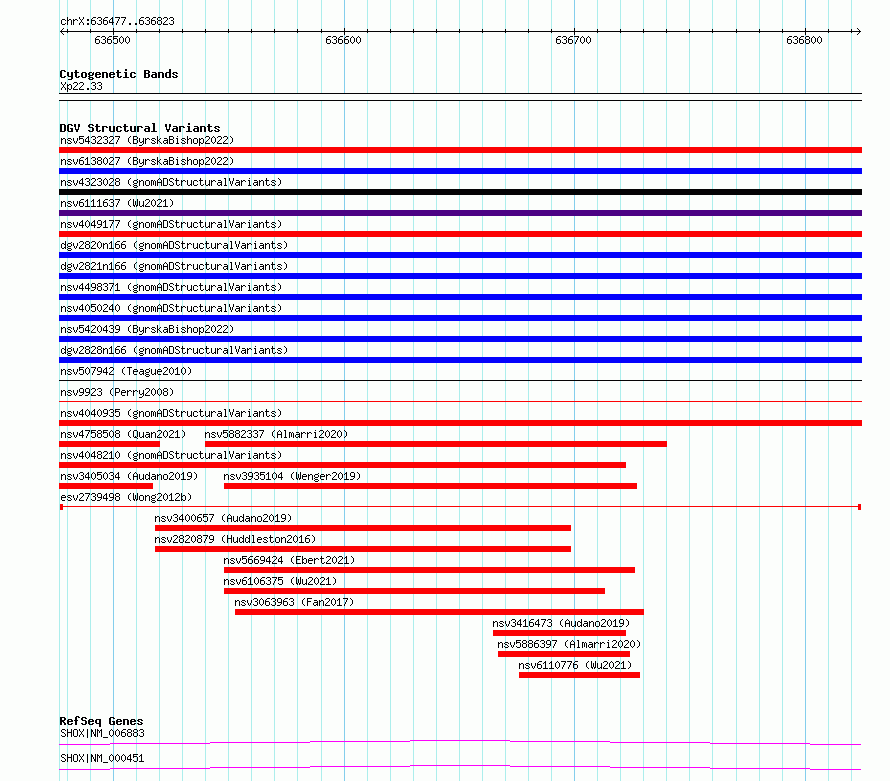Open nsv3416473 (Audano2019) label
Screen dimensions: 890x781
(x=561, y=623)
